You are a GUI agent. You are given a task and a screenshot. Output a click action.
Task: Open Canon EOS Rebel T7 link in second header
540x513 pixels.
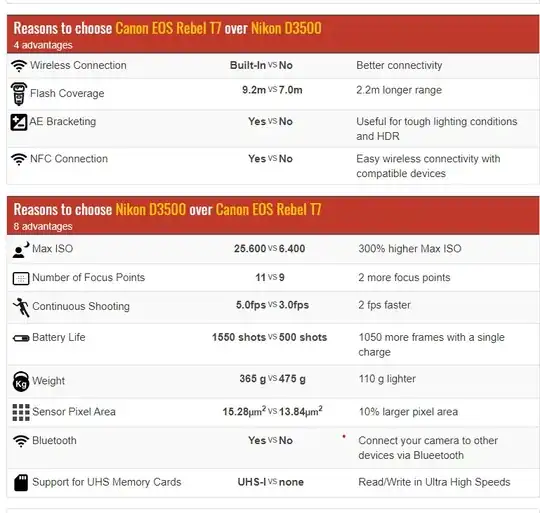click(x=269, y=209)
